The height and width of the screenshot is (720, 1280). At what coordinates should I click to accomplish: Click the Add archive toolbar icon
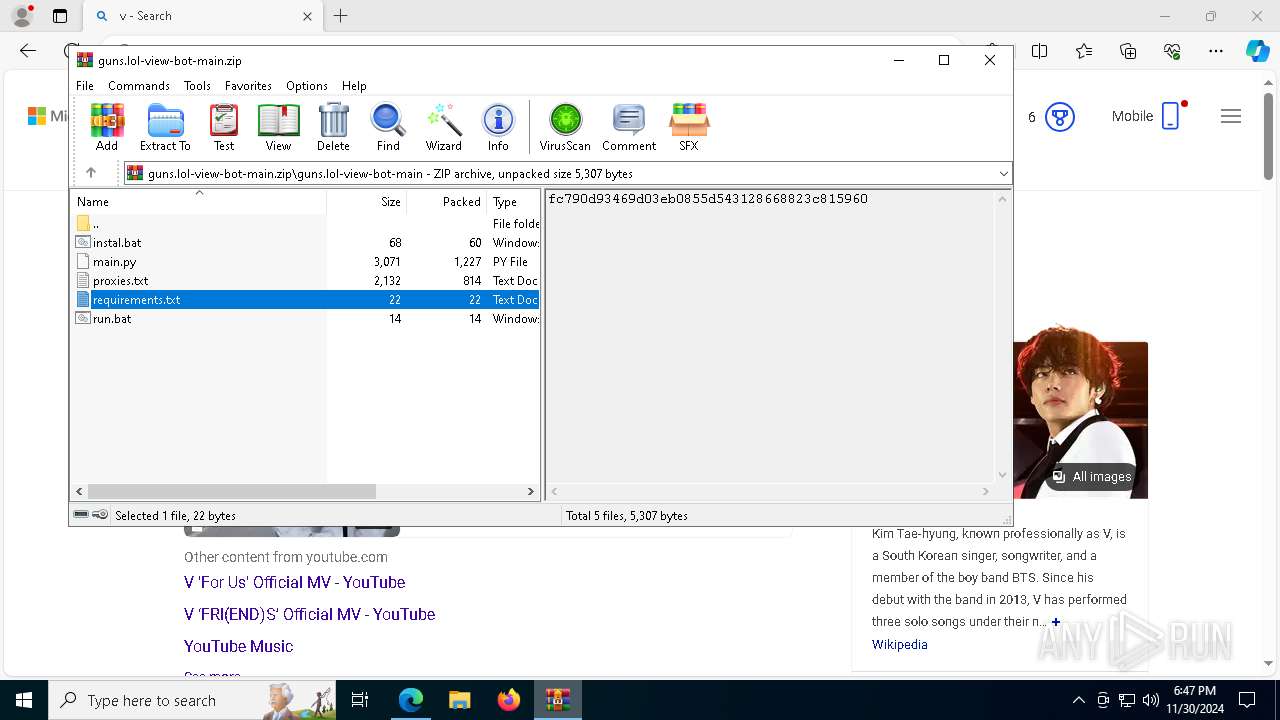[x=107, y=127]
